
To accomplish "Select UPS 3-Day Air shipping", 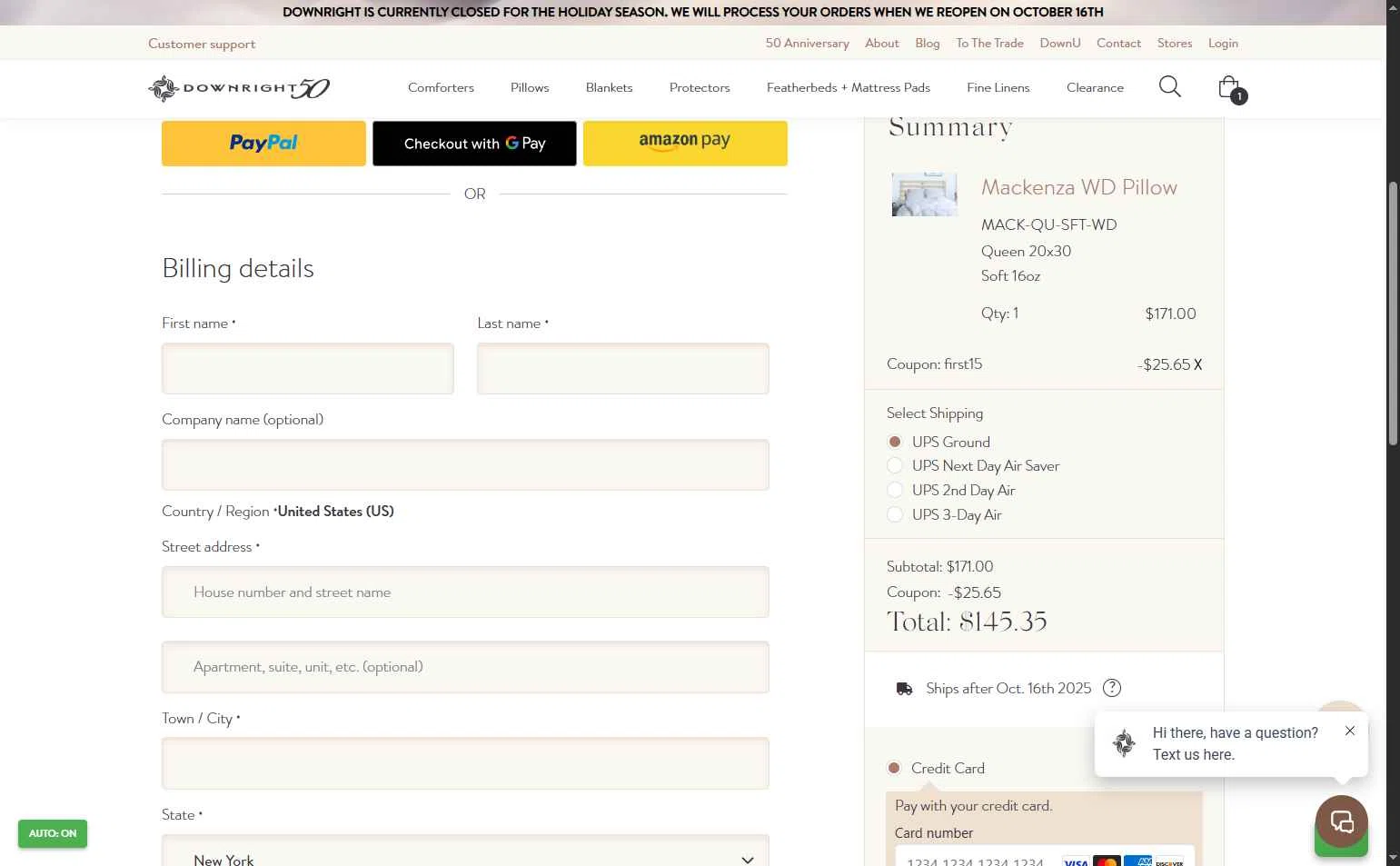I will (x=895, y=514).
